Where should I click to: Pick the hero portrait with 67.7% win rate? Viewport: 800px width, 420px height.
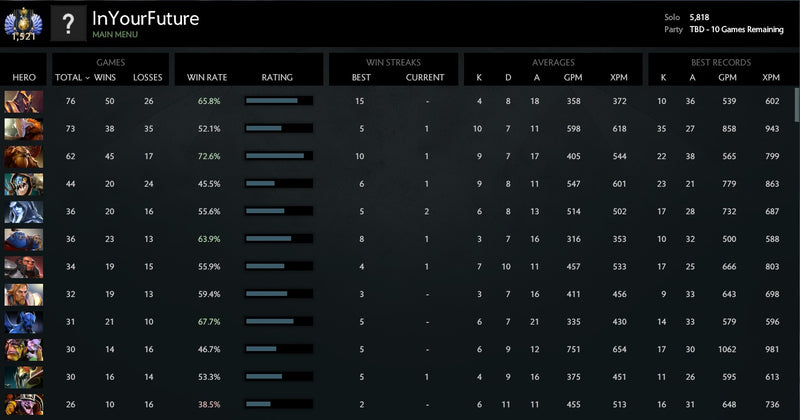23,323
